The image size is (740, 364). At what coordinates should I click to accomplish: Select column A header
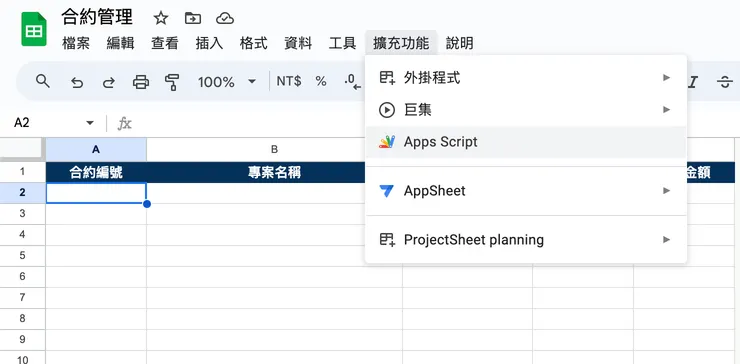[x=96, y=150]
